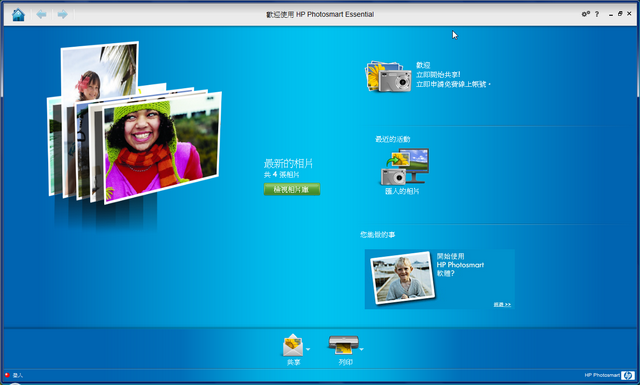Viewport: 640px width, 385px height.
Task: Close the HP Photosmart window
Action: pos(629,14)
